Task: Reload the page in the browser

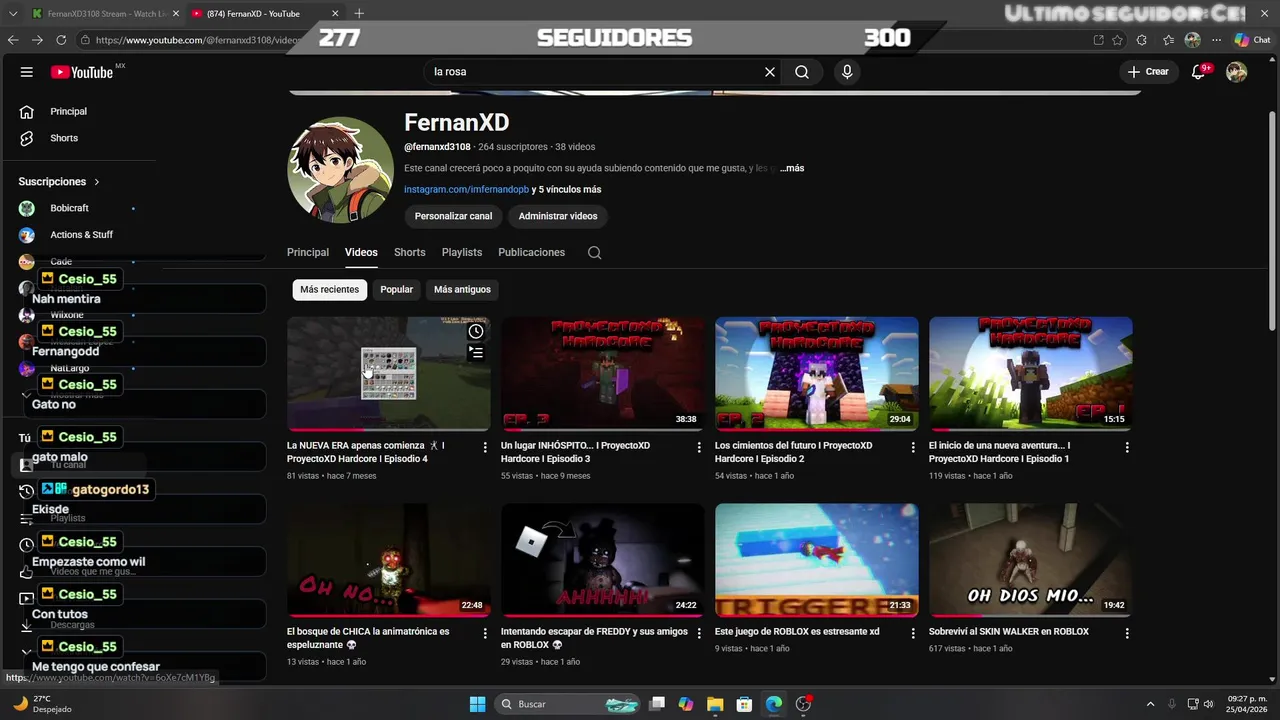Action: 61,40
